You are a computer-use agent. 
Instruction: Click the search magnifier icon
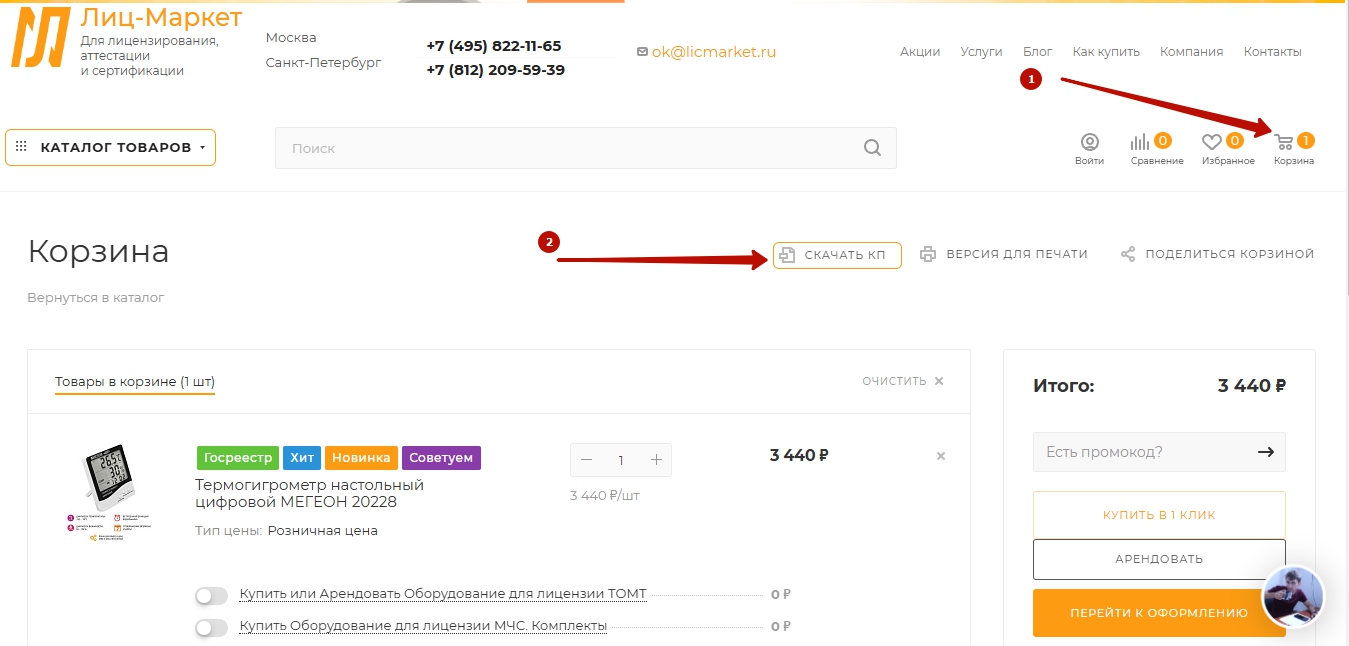[872, 148]
